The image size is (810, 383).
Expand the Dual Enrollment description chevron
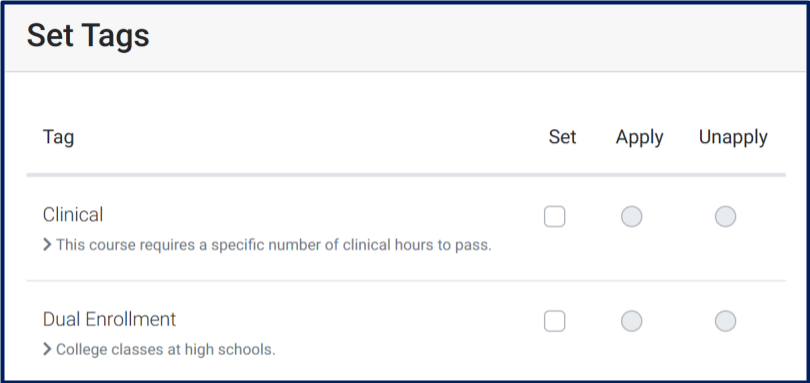(47, 350)
